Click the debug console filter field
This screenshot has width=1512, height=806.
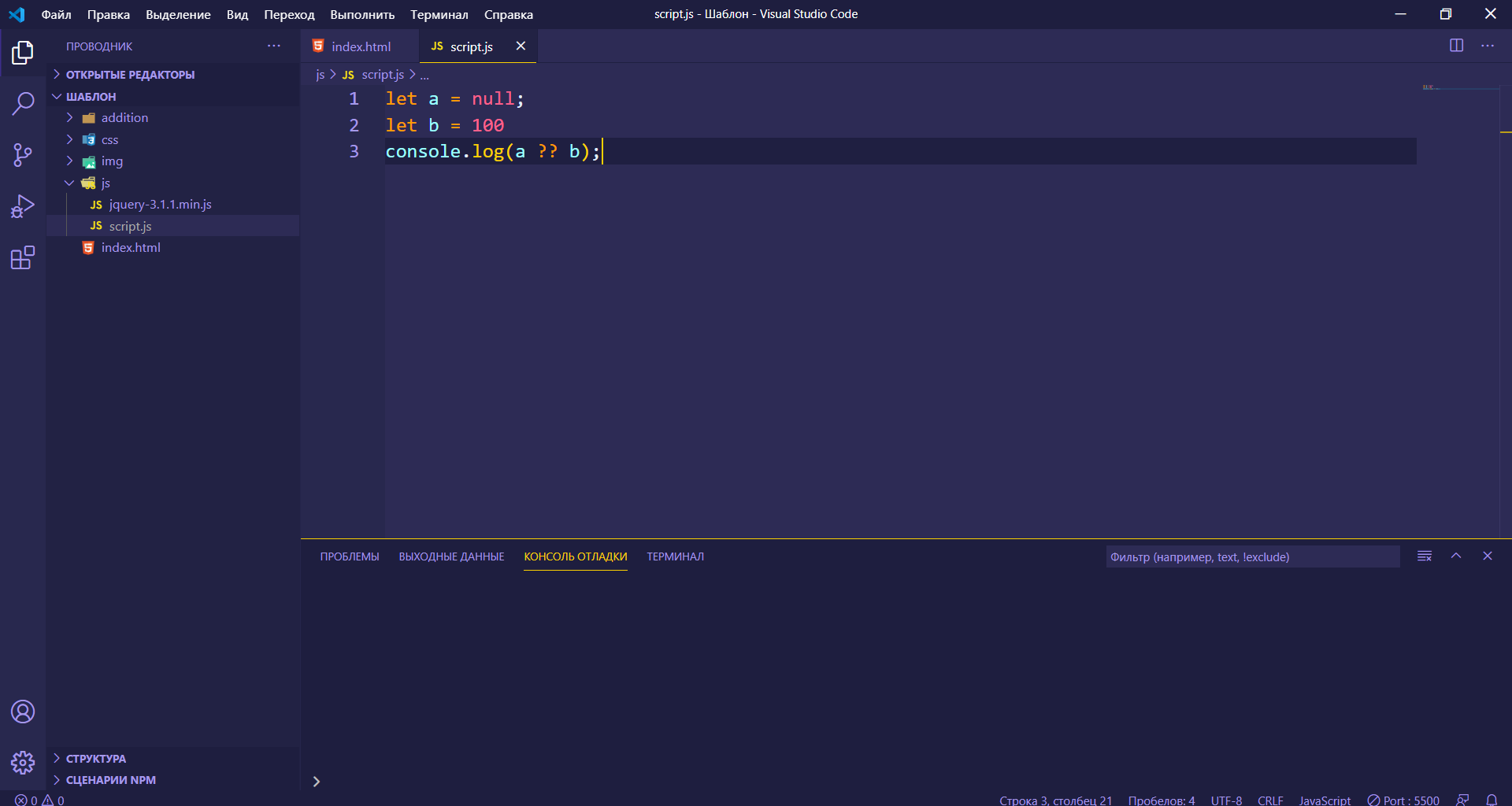click(x=1252, y=556)
